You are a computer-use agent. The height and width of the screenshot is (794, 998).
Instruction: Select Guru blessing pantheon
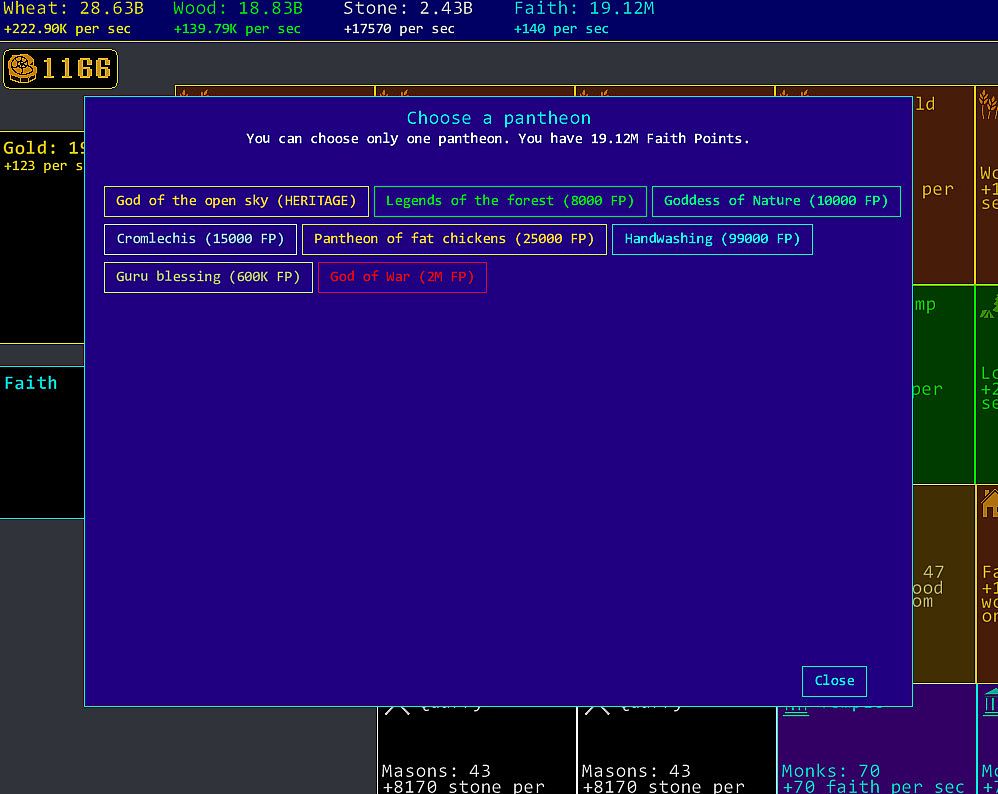click(x=208, y=278)
